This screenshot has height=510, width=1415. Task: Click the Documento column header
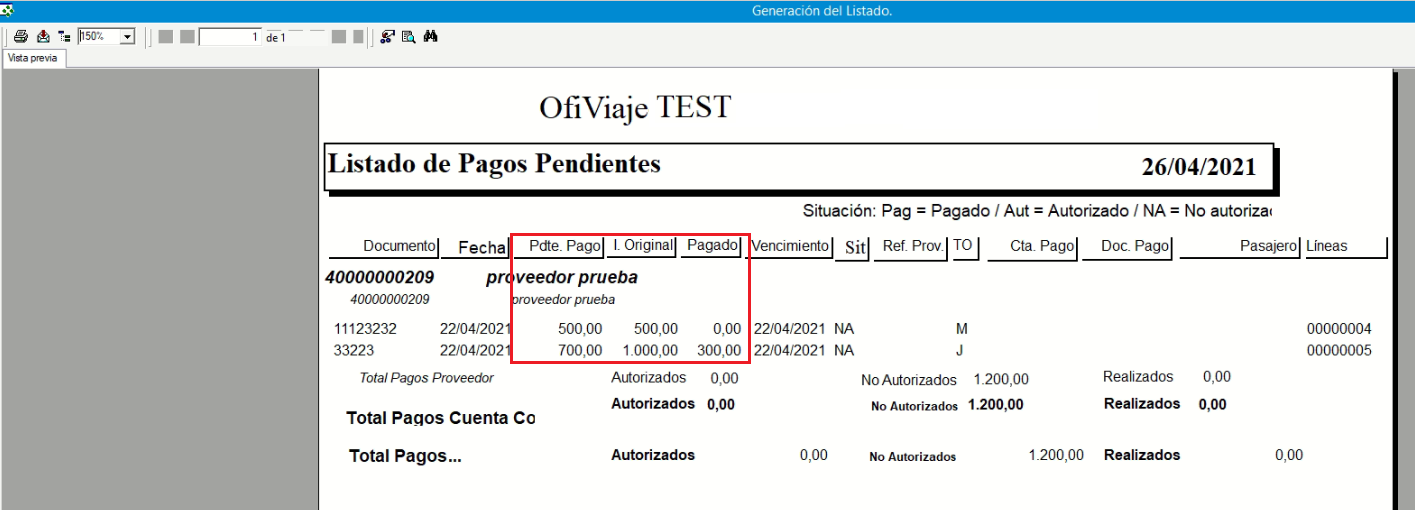[x=400, y=246]
